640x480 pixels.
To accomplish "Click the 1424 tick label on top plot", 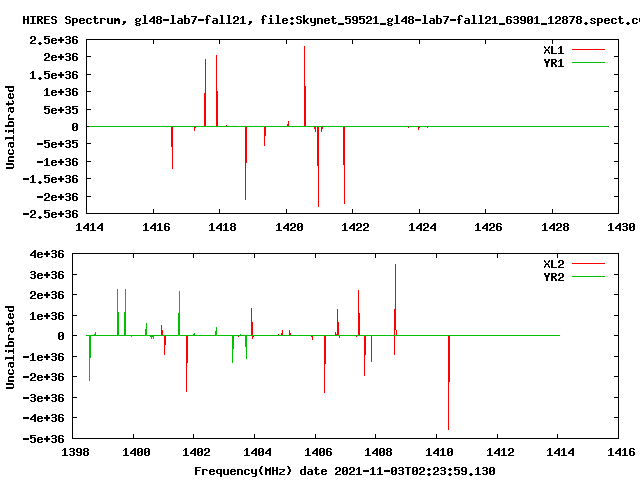I will click(422, 227).
